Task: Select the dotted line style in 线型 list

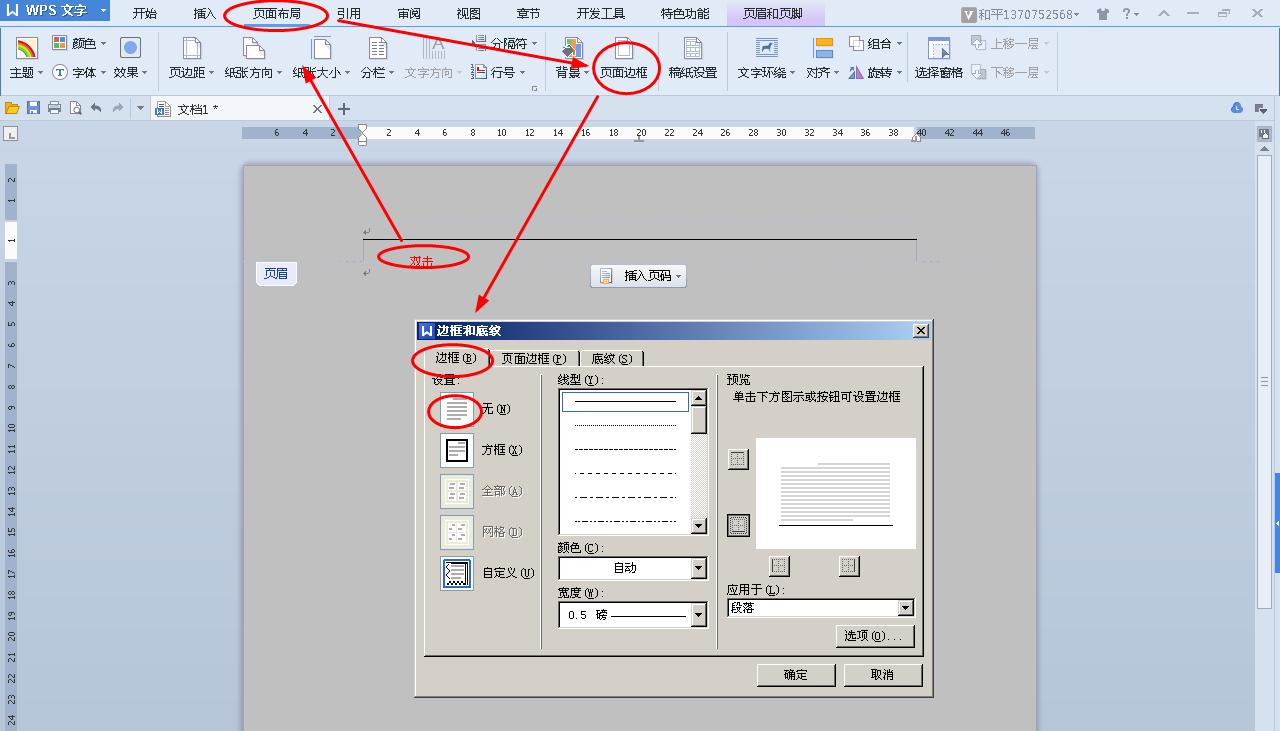Action: pos(625,426)
